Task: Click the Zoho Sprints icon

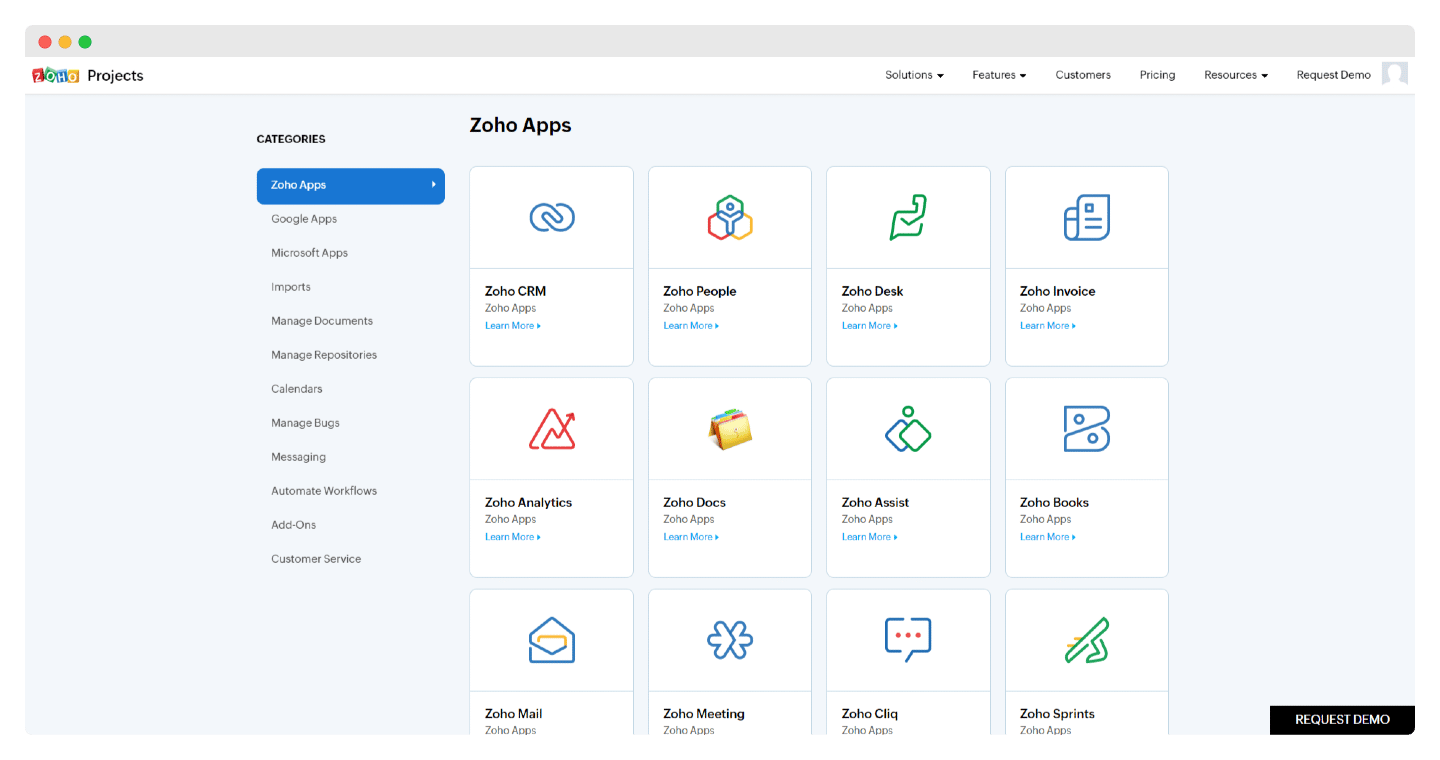Action: (1087, 640)
